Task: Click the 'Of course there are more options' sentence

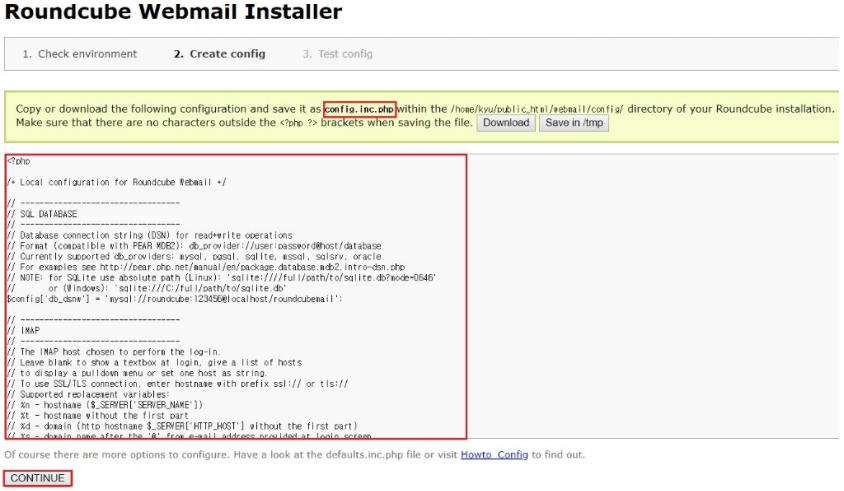Action: 294,454
